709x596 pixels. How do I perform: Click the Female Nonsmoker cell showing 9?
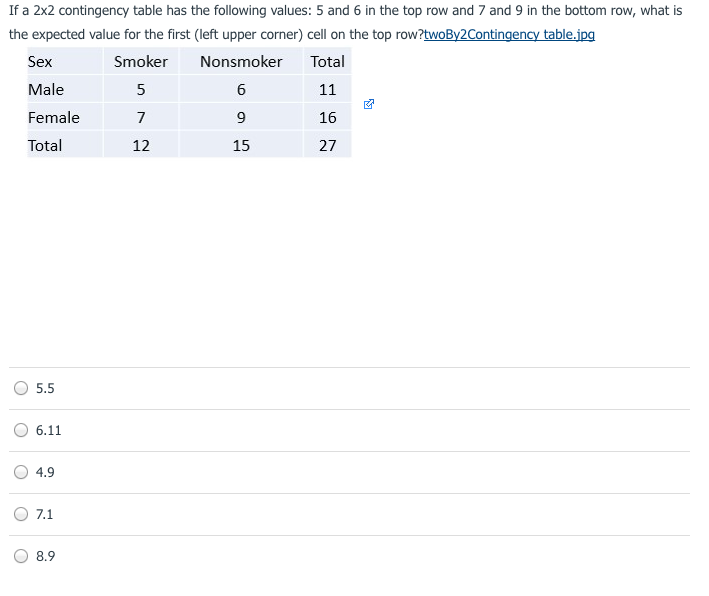[241, 117]
